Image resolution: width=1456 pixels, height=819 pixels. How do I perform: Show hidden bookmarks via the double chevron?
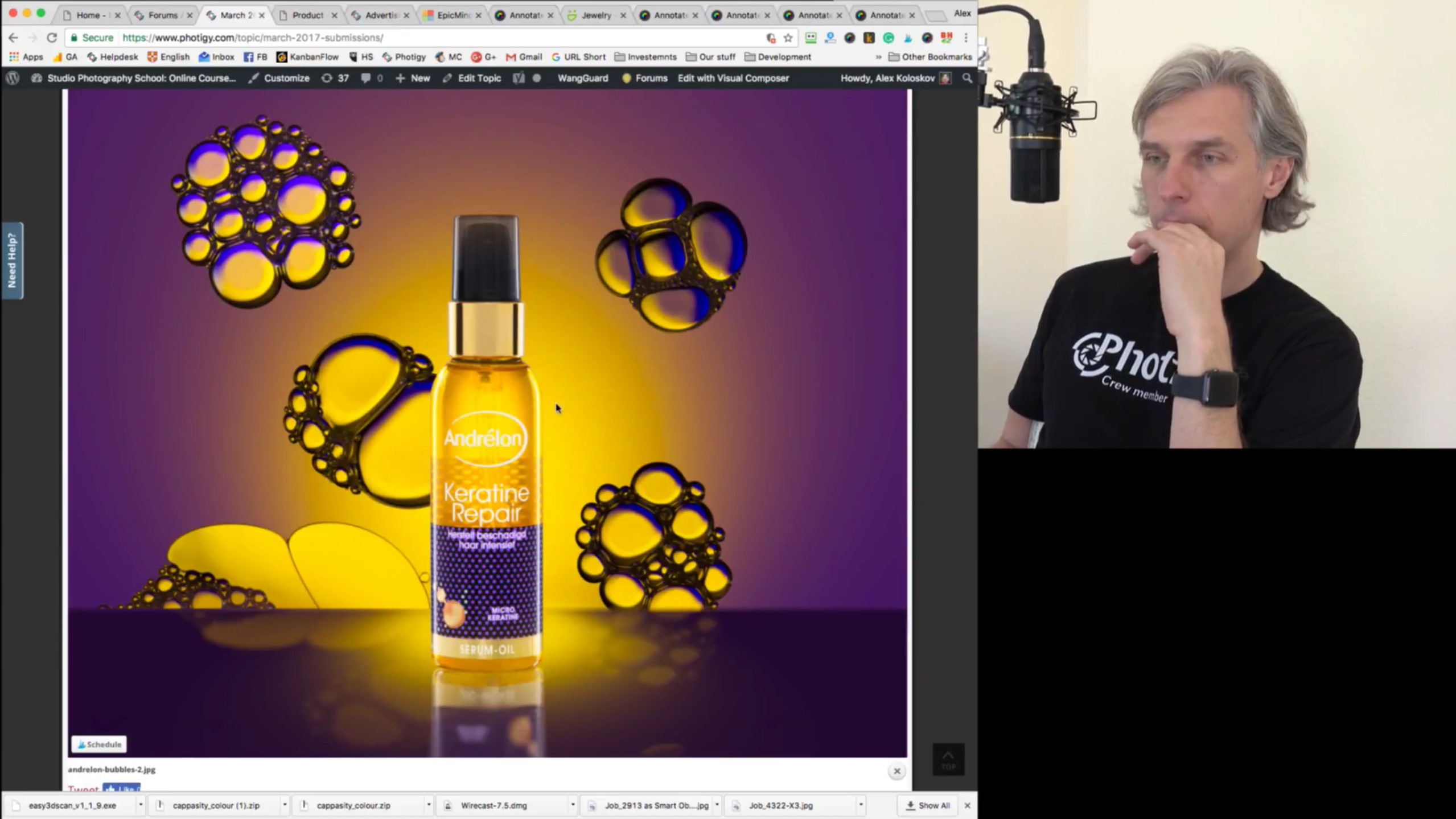[x=878, y=57]
